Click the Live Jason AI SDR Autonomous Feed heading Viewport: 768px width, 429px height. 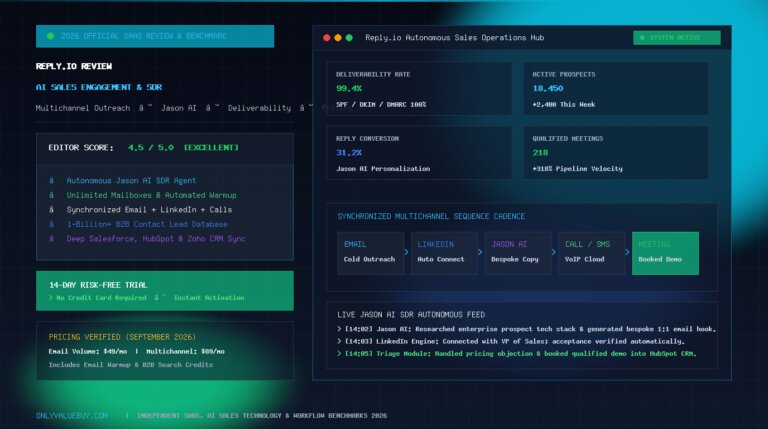point(411,314)
